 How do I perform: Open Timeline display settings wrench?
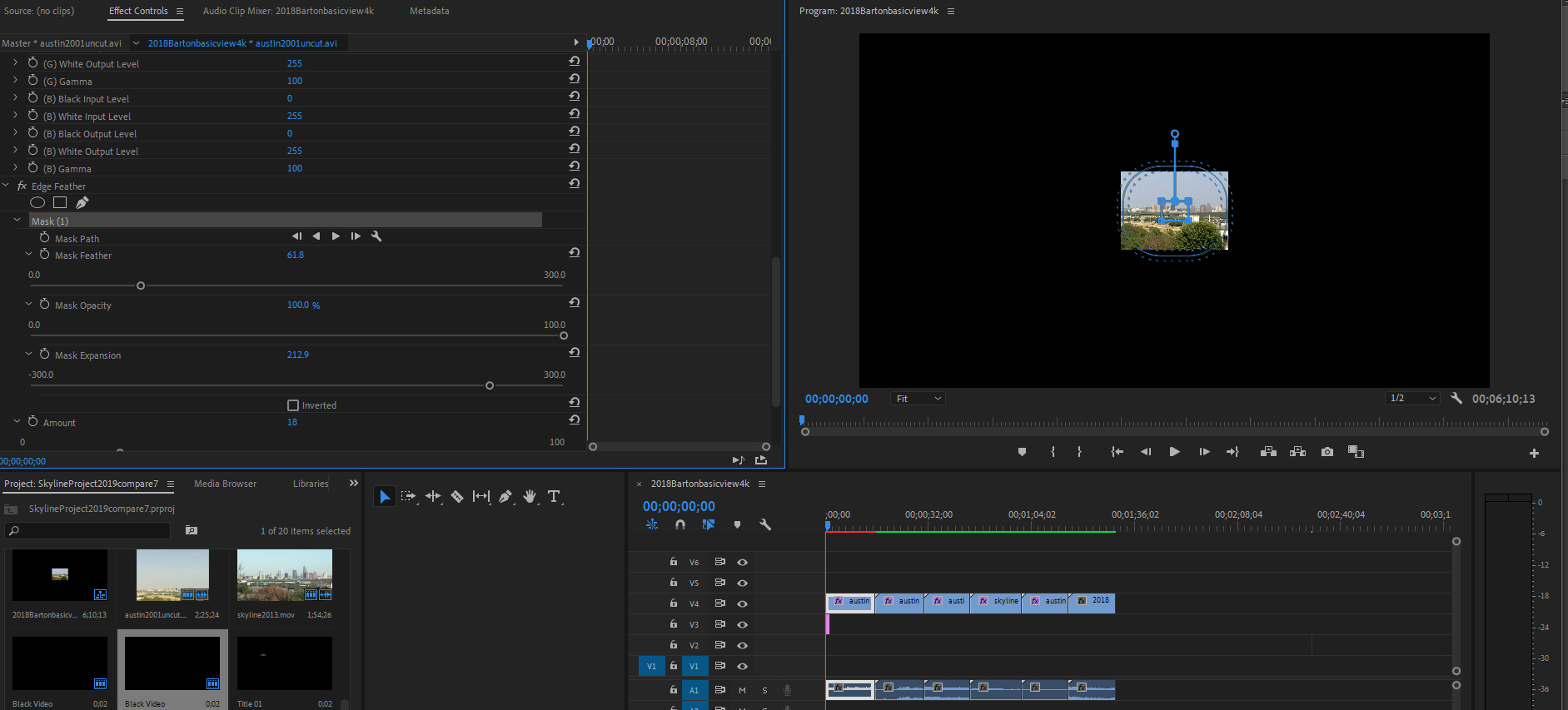765,524
